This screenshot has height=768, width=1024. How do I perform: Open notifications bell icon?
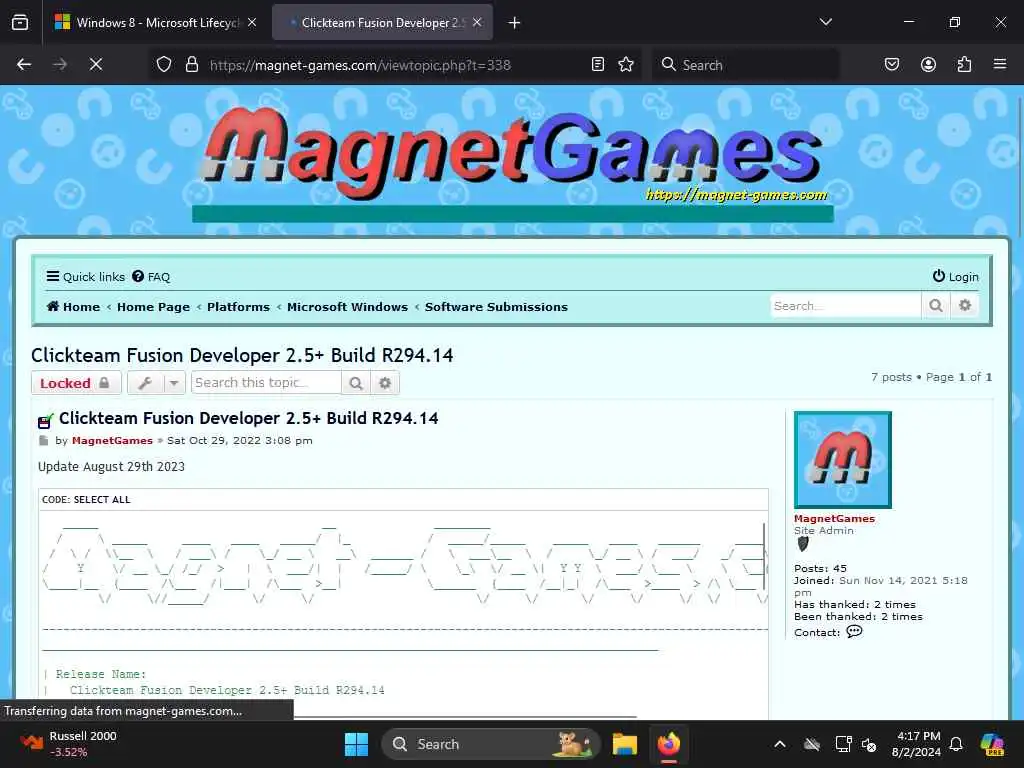pyautogui.click(x=956, y=744)
